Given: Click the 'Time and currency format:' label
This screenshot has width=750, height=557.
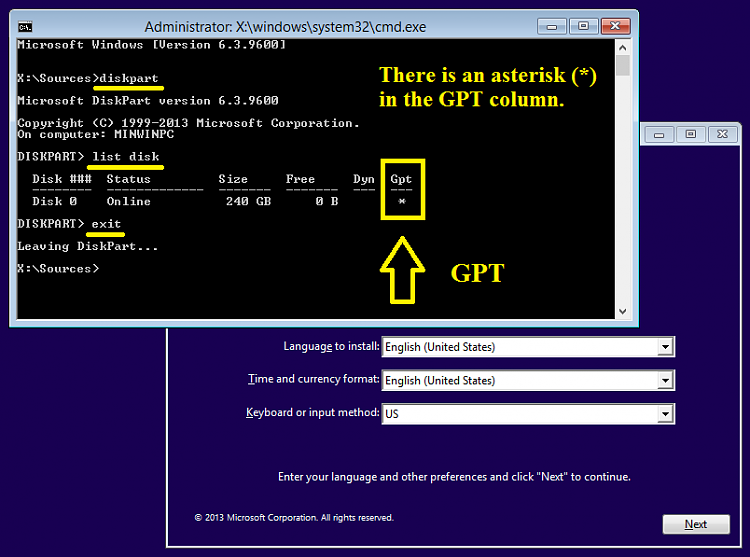Looking at the screenshot, I should click(314, 379).
